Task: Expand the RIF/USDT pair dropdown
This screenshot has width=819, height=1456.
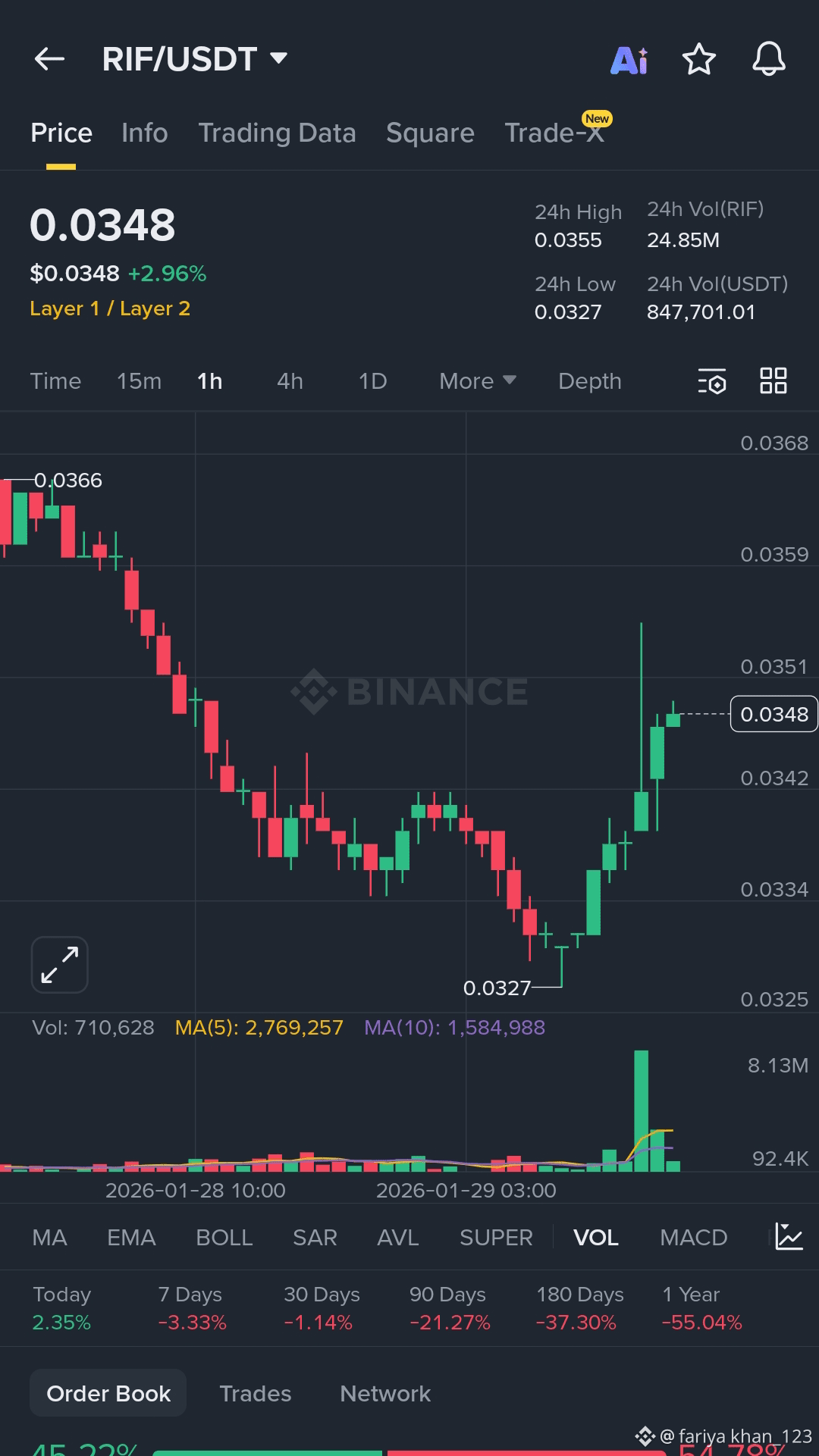Action: click(x=278, y=58)
